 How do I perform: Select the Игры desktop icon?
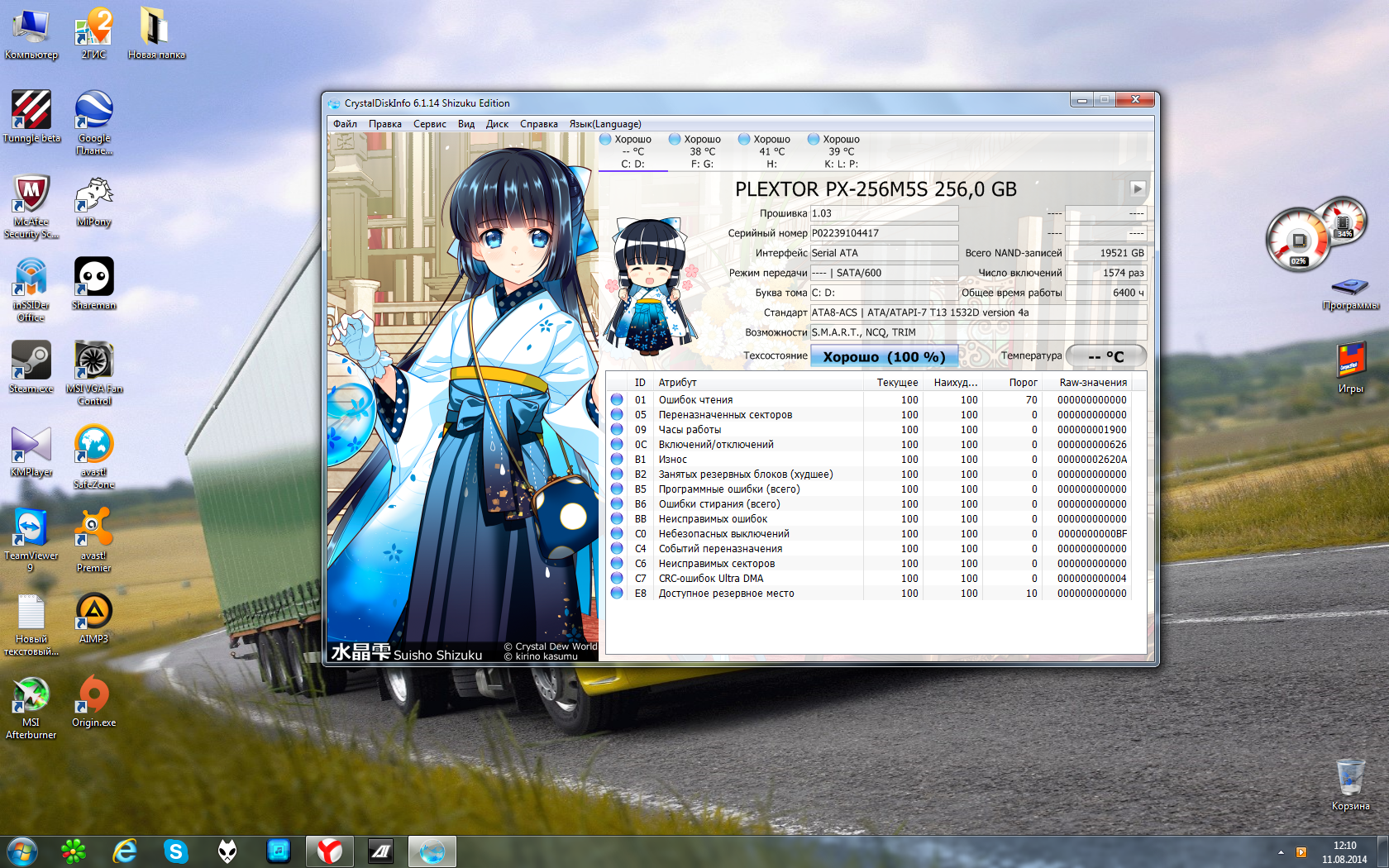[x=1351, y=367]
